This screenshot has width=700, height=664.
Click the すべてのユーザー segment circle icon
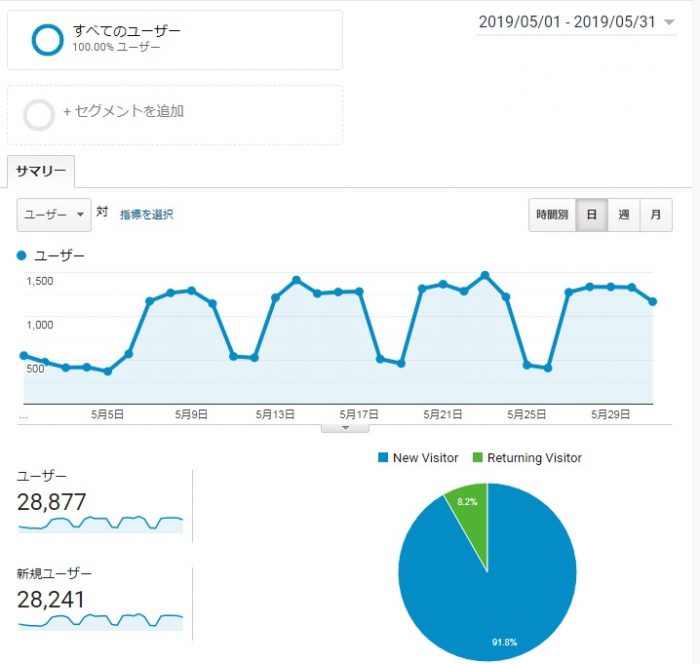tap(47, 40)
